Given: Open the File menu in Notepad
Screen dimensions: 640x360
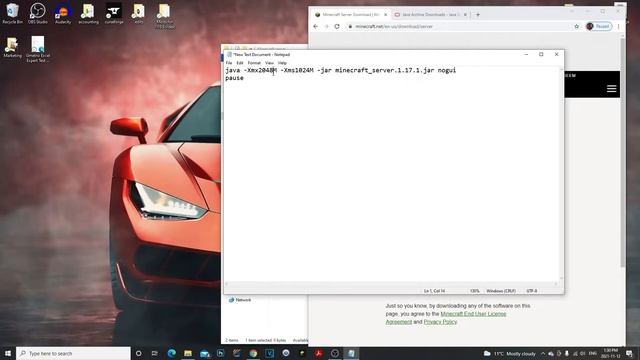Looking at the screenshot, I should tap(229, 63).
